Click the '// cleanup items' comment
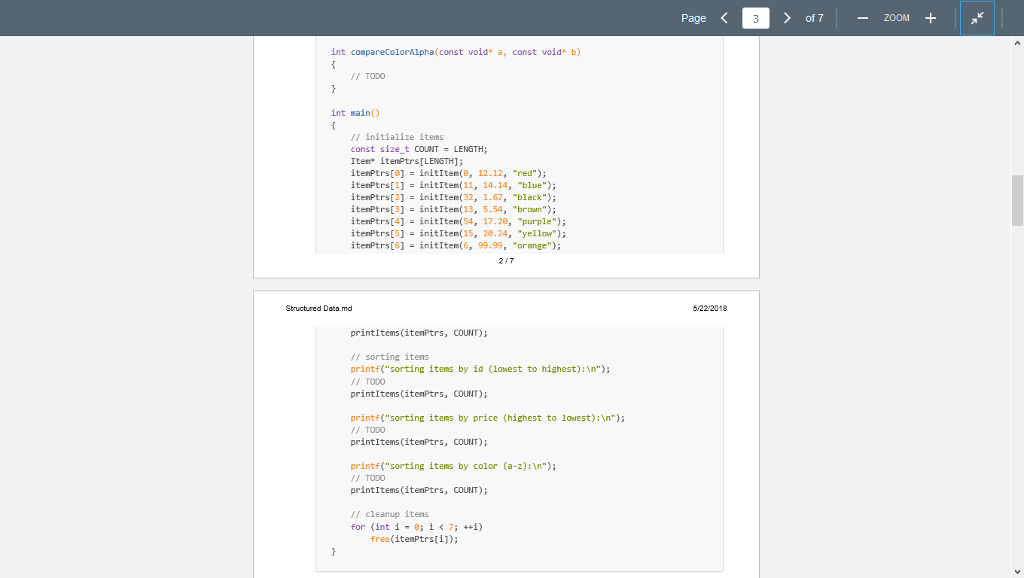 pos(389,514)
